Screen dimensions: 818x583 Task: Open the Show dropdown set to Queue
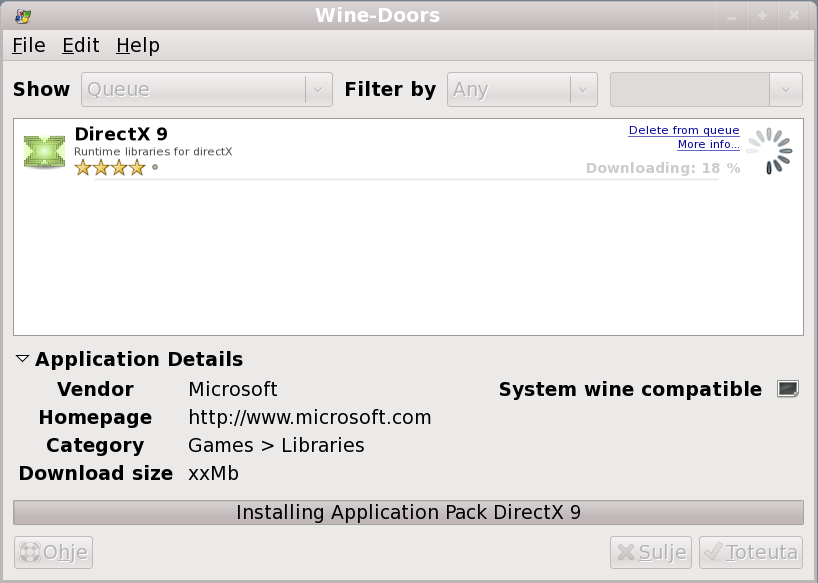point(206,89)
